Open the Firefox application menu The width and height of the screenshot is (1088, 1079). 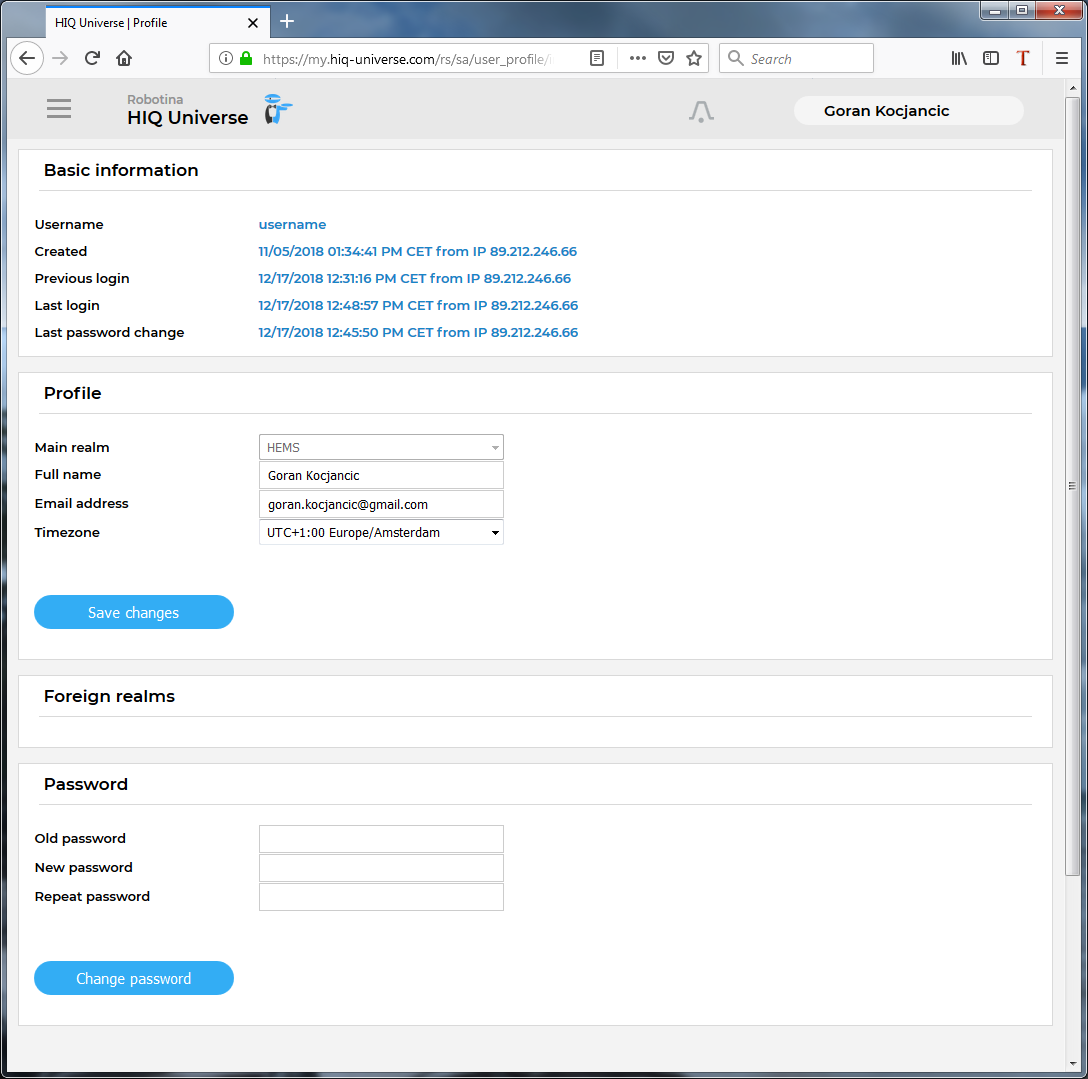tap(1062, 59)
